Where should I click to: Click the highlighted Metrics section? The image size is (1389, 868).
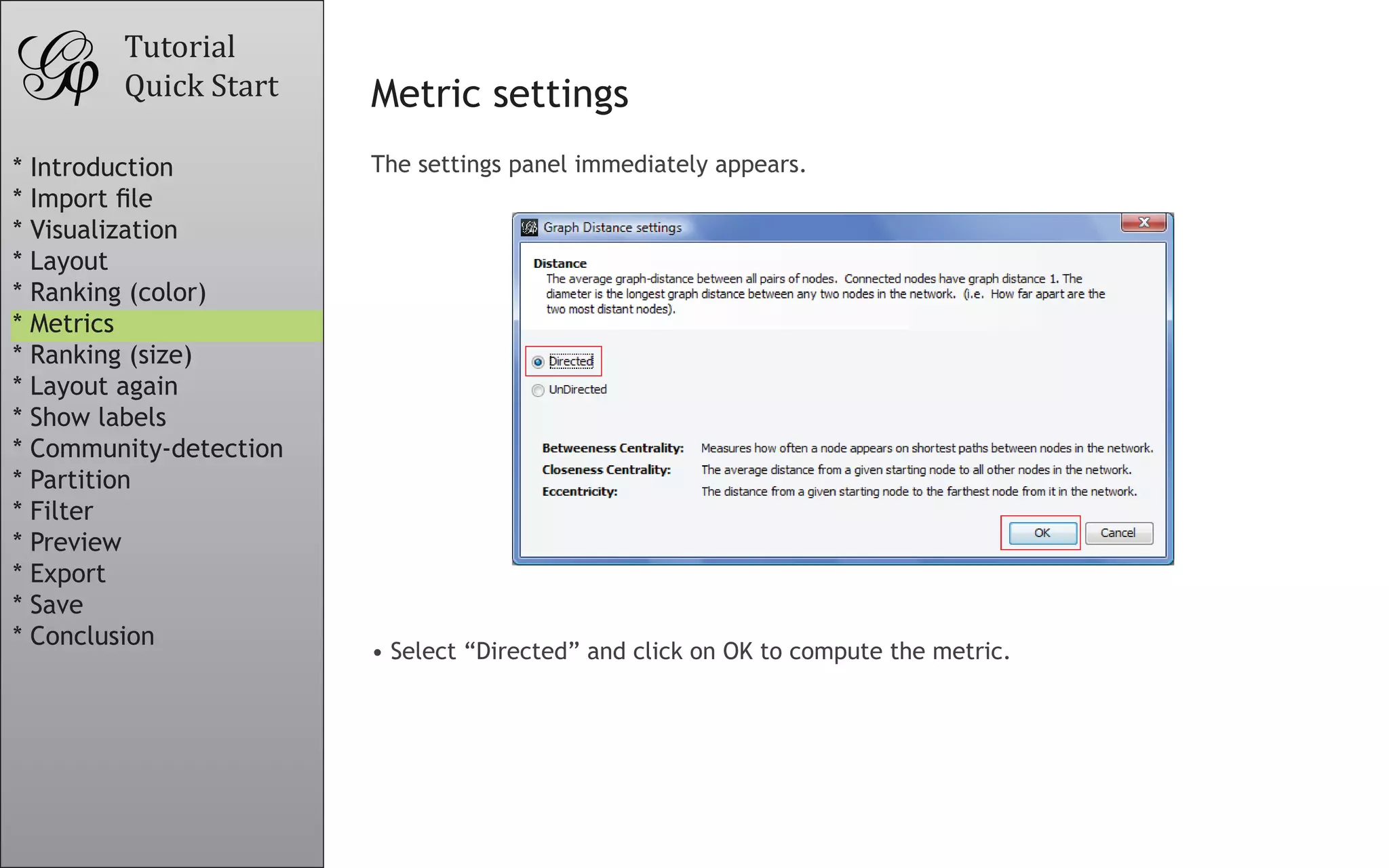[72, 324]
